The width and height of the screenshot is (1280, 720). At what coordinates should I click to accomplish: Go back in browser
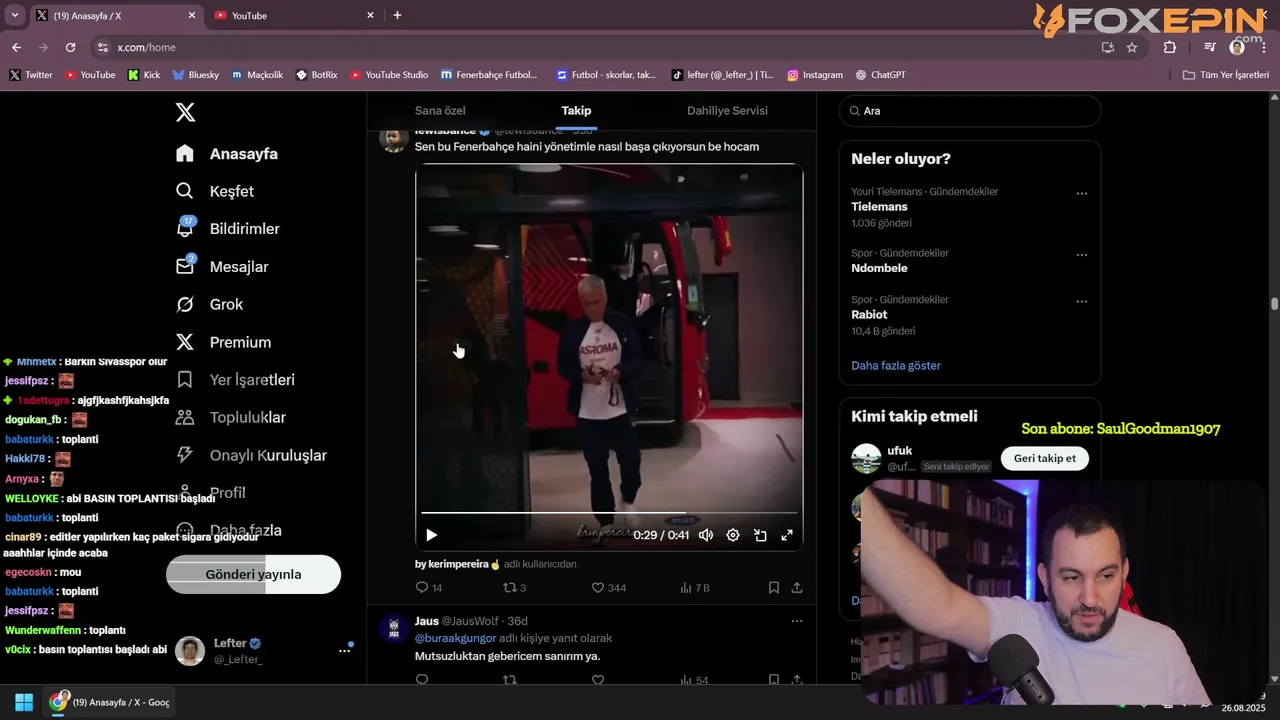pos(16,47)
